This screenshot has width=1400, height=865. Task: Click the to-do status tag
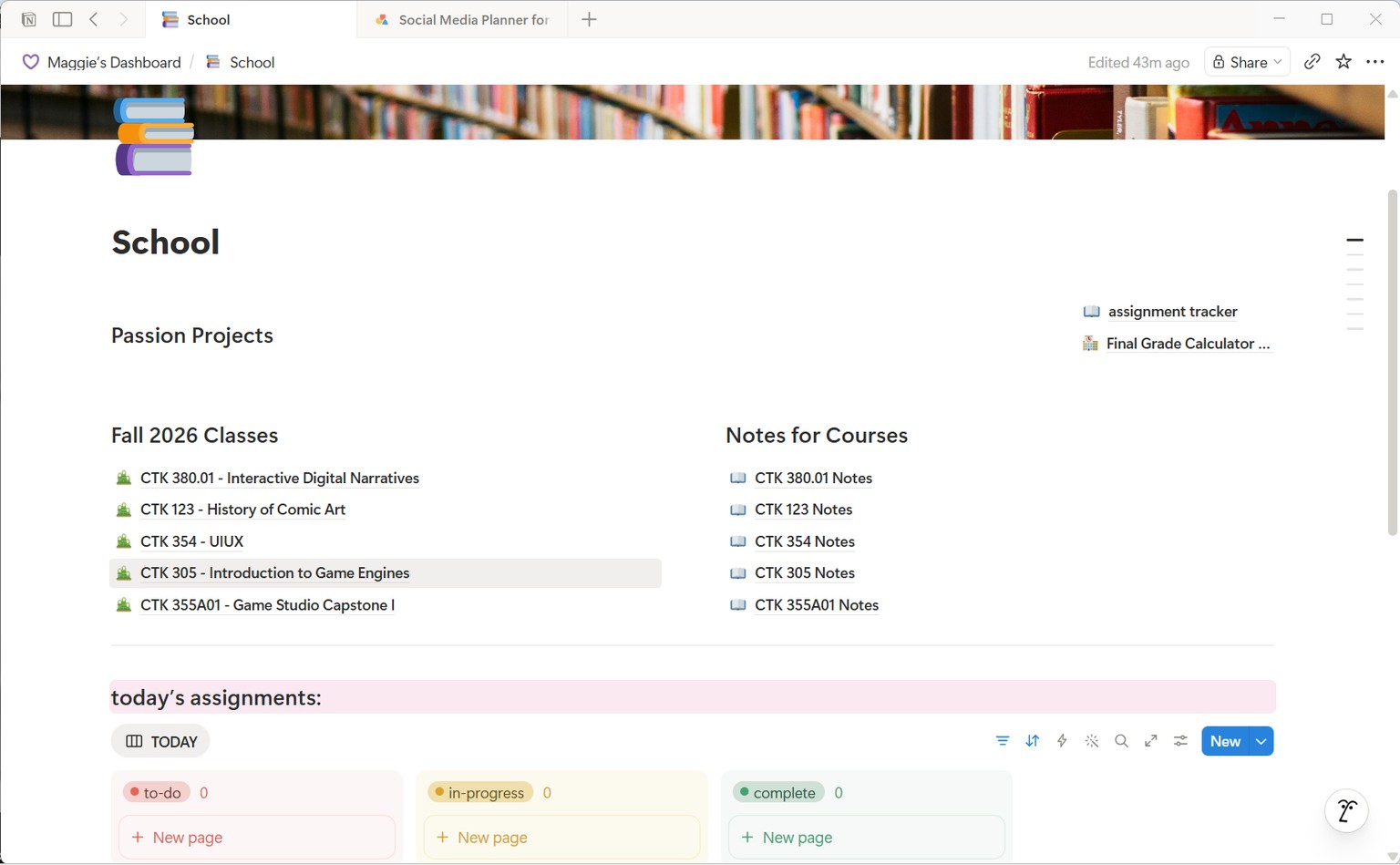click(157, 792)
